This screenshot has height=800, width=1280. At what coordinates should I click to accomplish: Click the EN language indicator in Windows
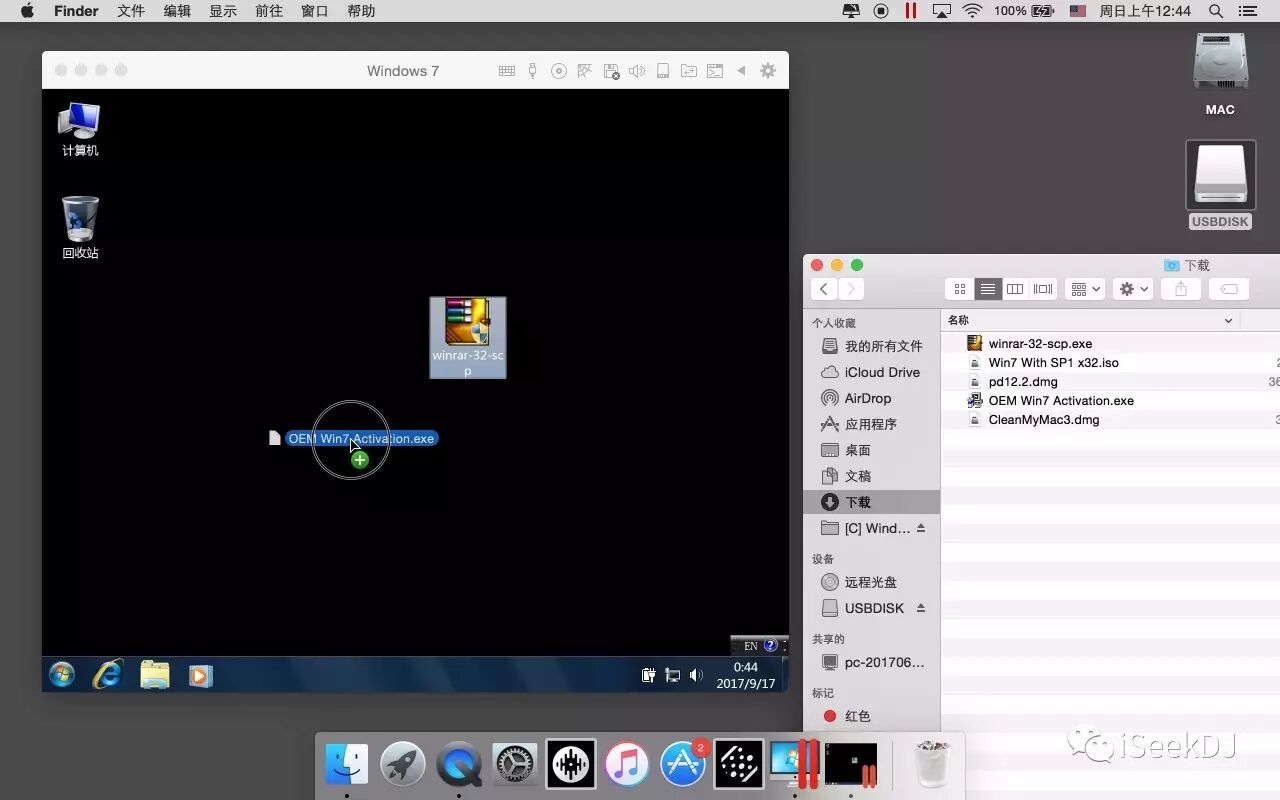(751, 646)
